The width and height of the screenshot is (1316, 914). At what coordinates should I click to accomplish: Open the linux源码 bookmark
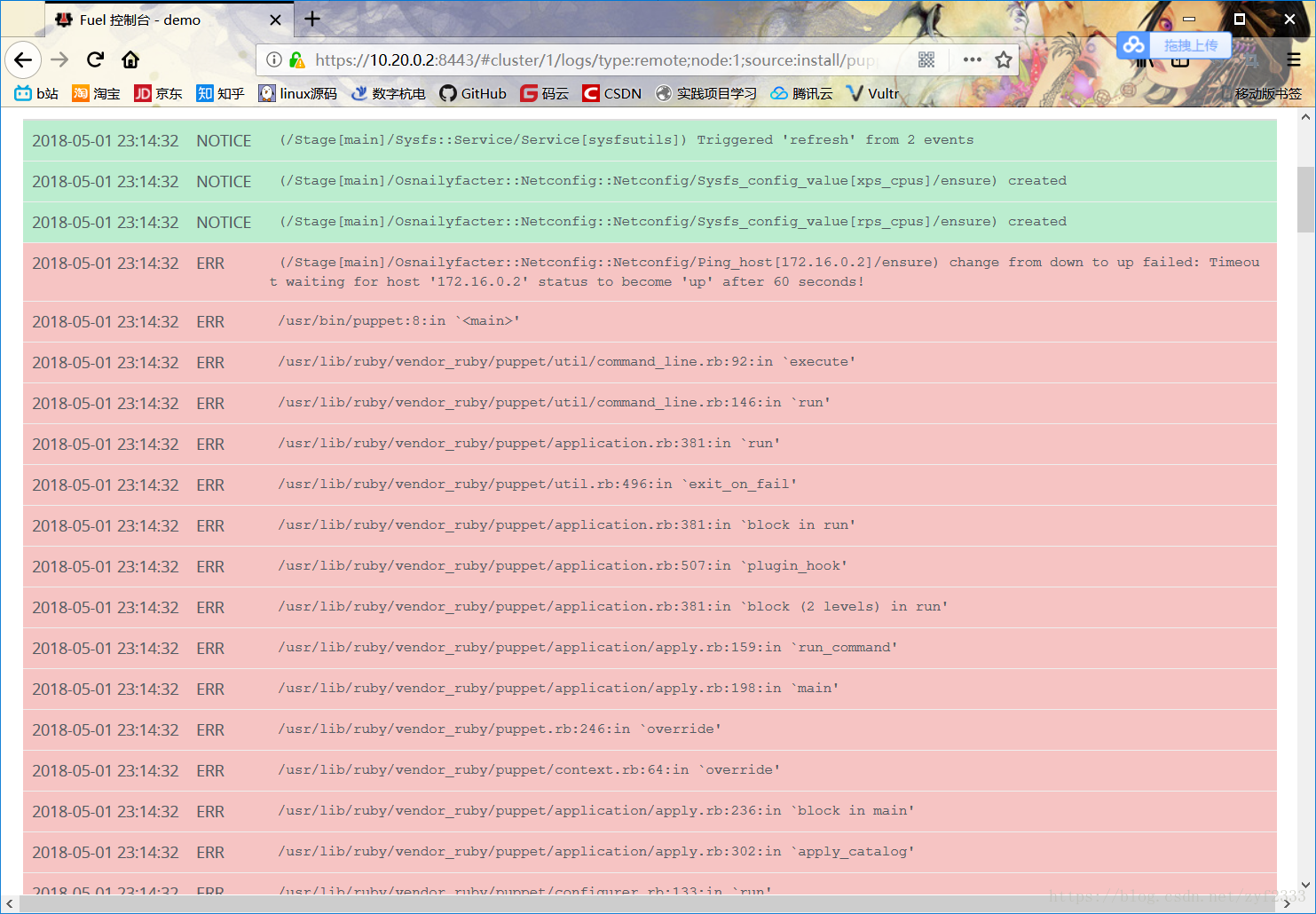pyautogui.click(x=297, y=93)
